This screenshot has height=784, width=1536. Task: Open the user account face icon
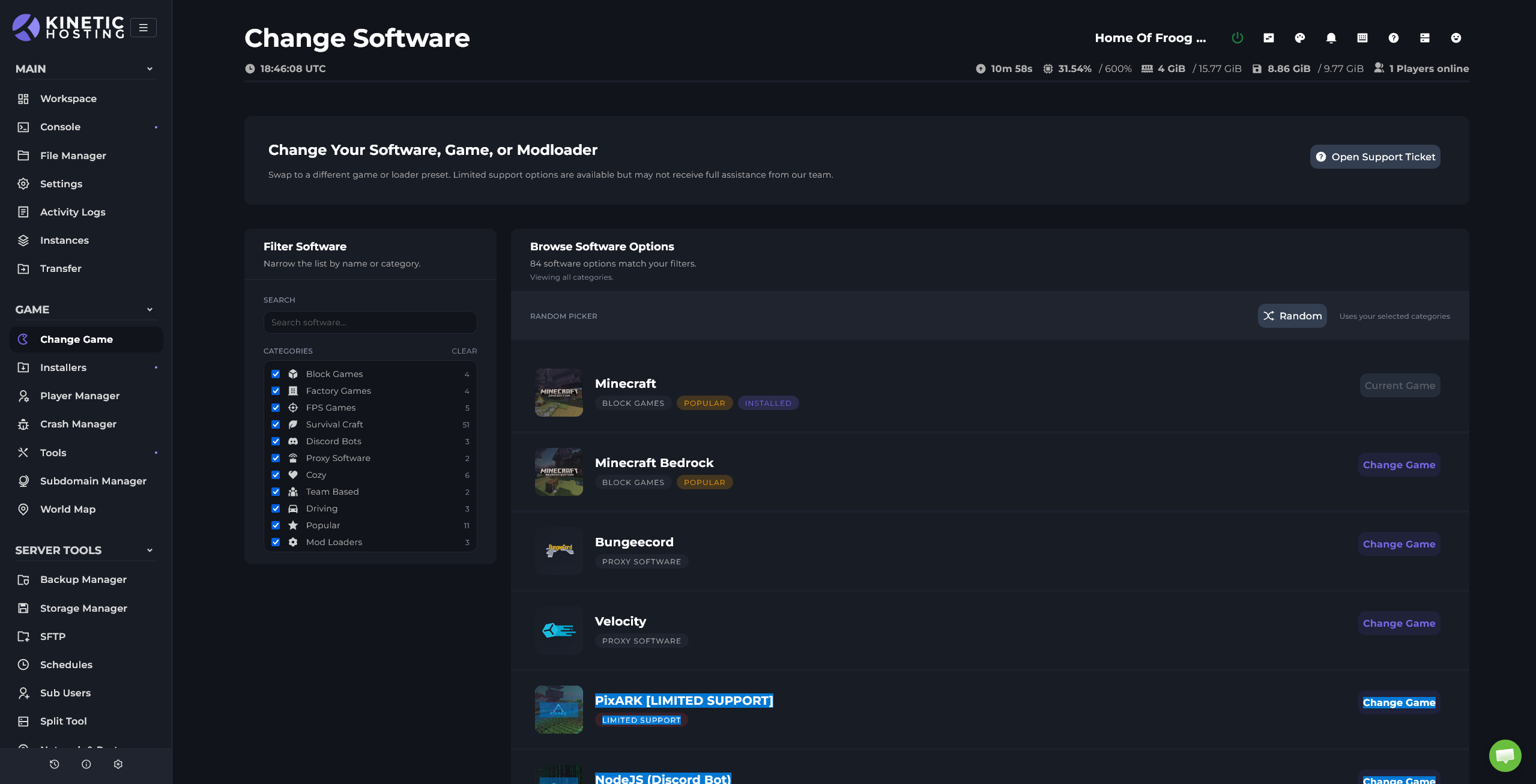(1456, 38)
